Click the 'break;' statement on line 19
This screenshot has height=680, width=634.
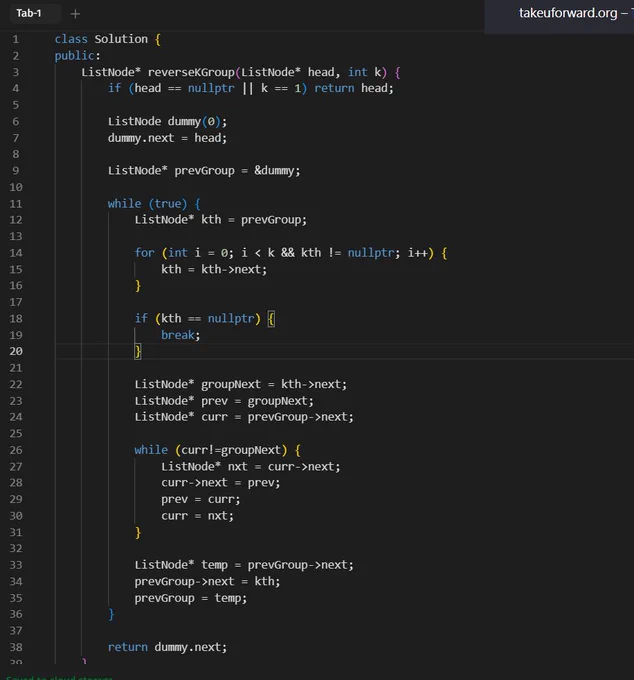coord(181,335)
